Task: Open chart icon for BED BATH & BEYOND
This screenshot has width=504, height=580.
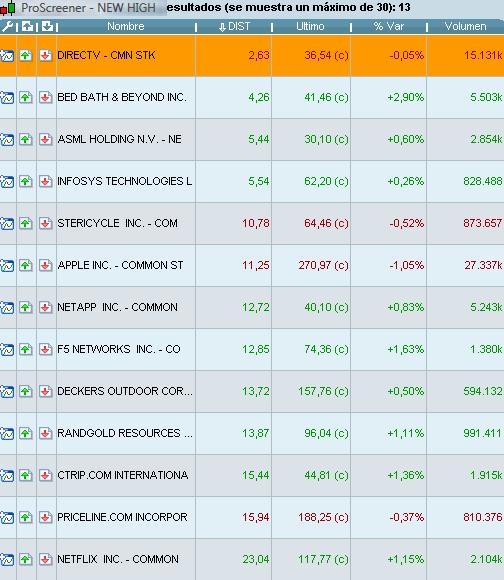Action: 7,98
